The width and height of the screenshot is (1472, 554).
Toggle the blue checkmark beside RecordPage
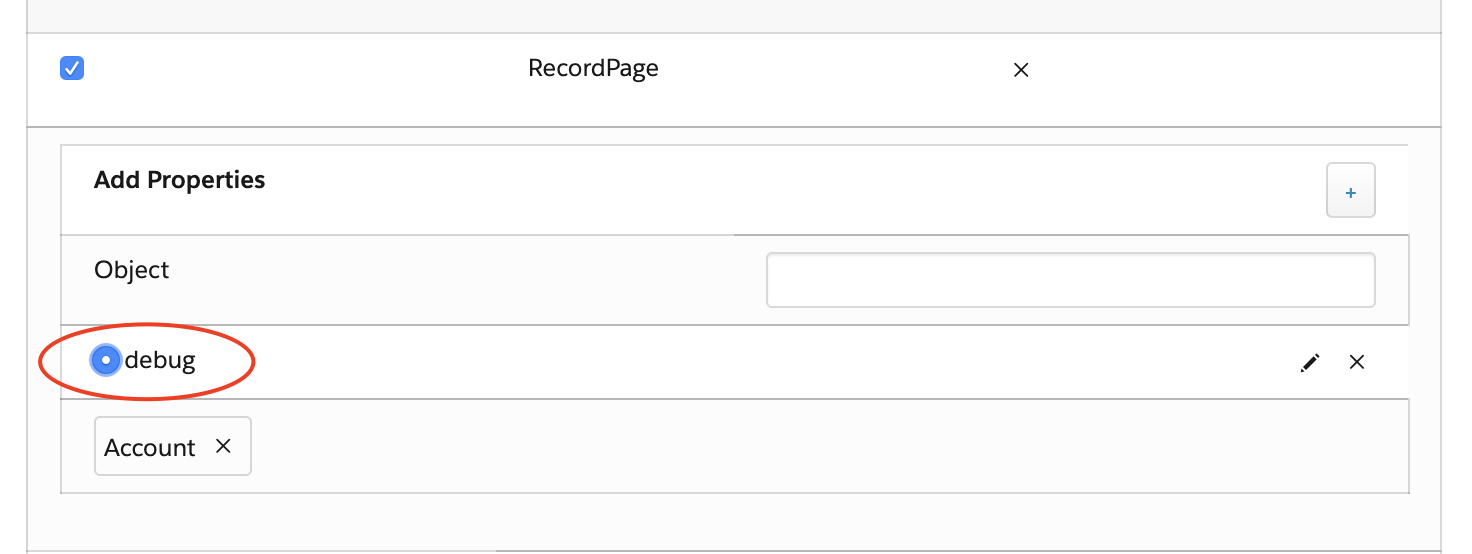pos(72,69)
